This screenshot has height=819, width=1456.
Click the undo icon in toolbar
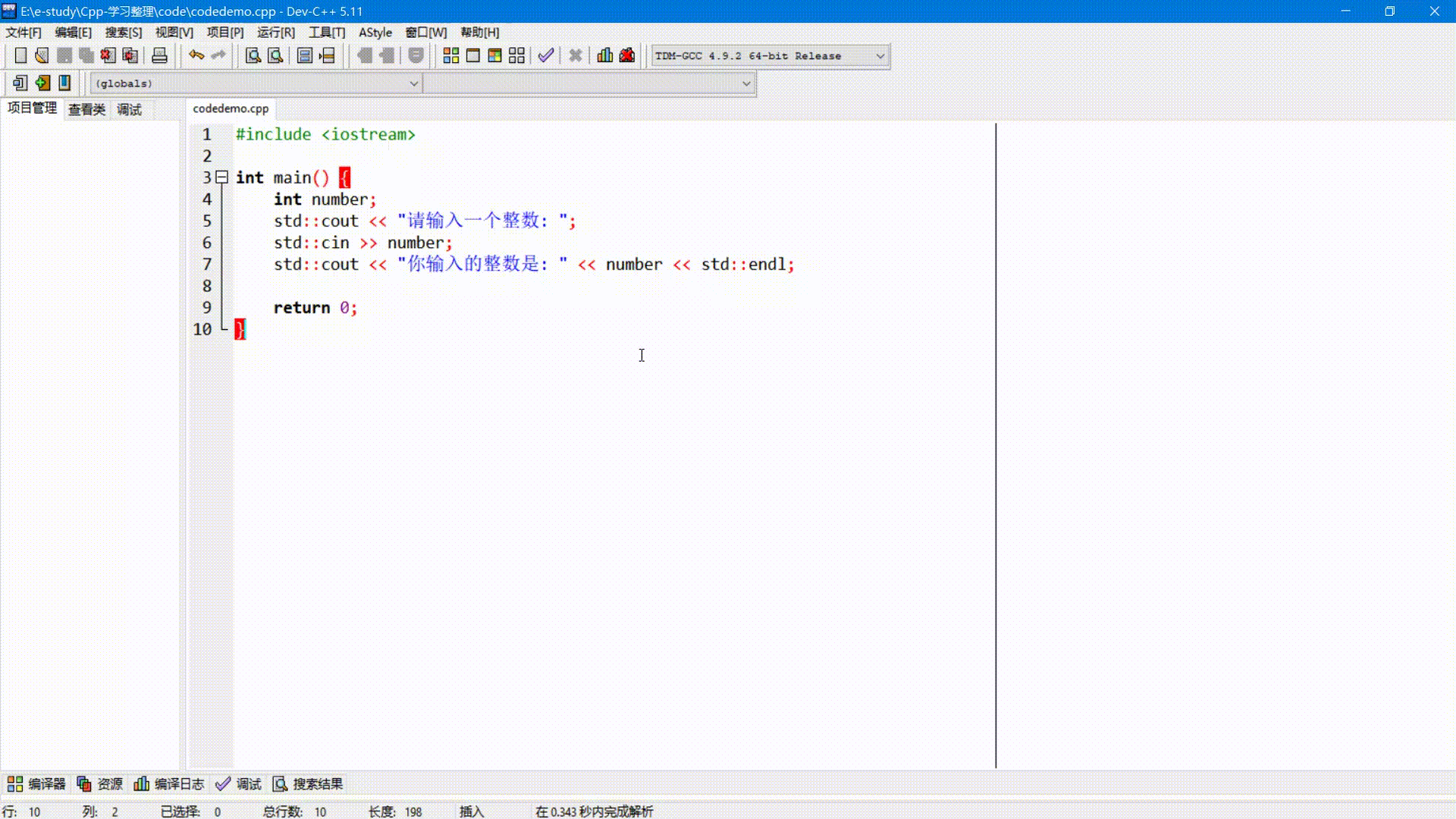click(196, 55)
